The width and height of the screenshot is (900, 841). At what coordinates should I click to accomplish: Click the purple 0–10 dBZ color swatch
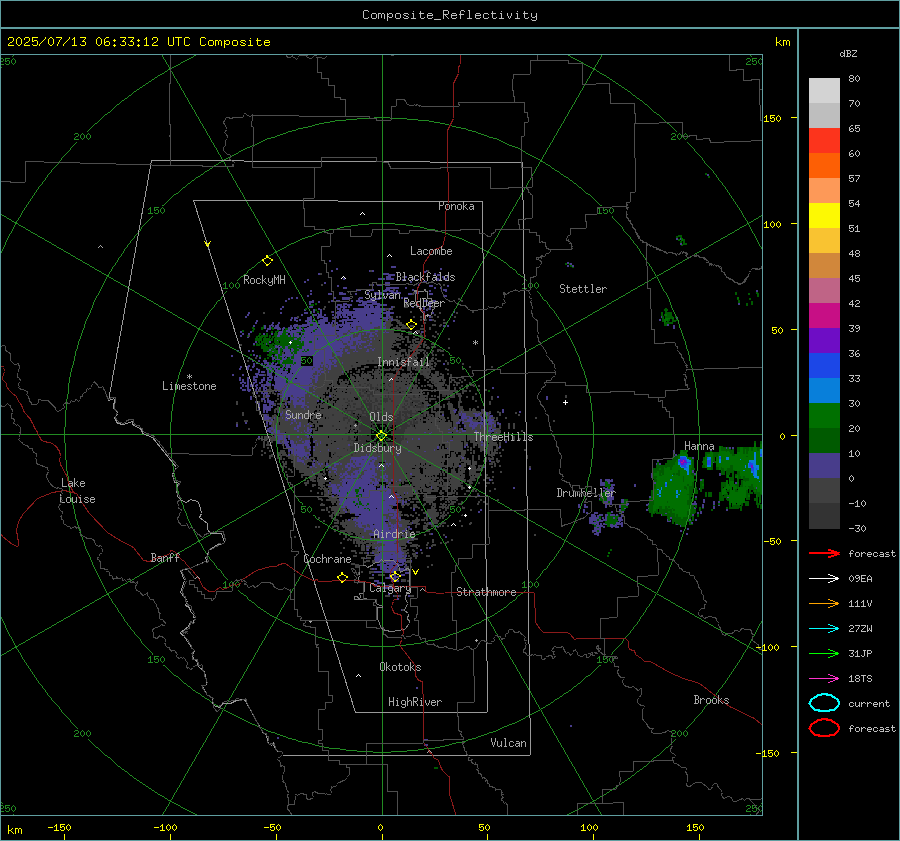[x=824, y=466]
